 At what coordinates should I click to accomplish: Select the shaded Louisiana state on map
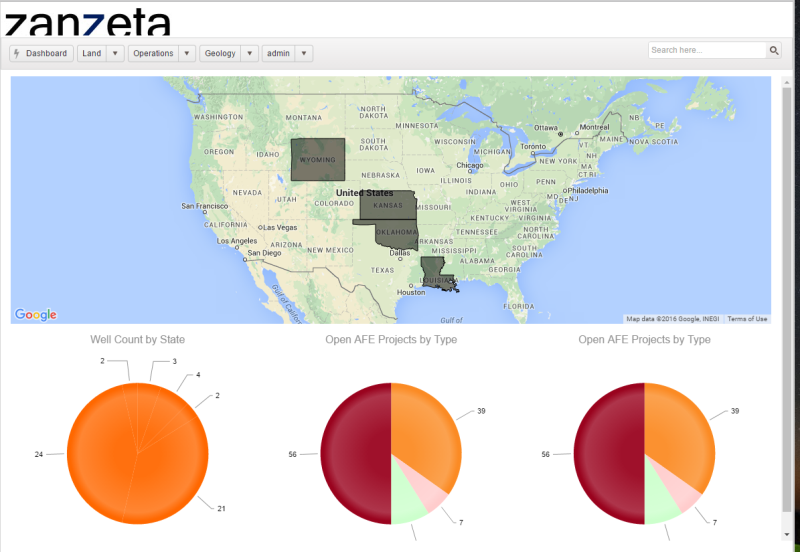tap(434, 273)
